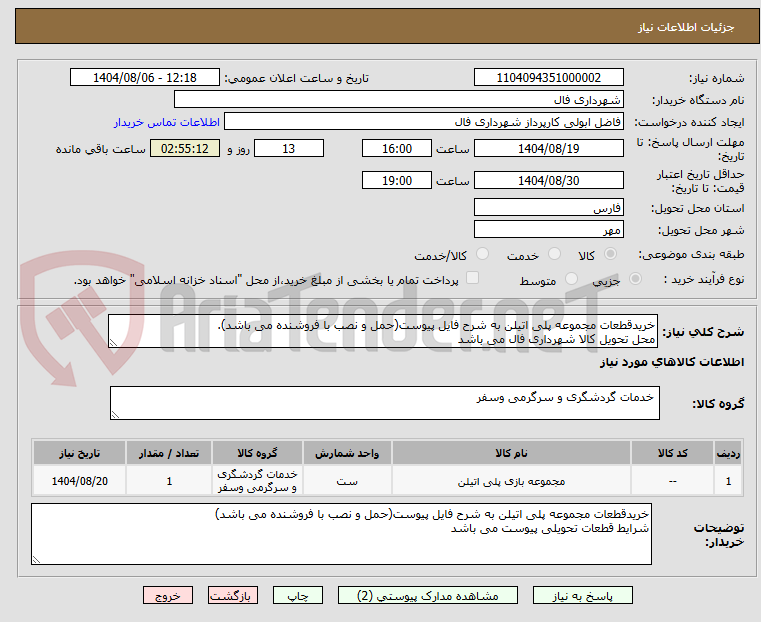
Task: Click the announcement date field 1404/08/06 - 12:18
Action: click(145, 78)
